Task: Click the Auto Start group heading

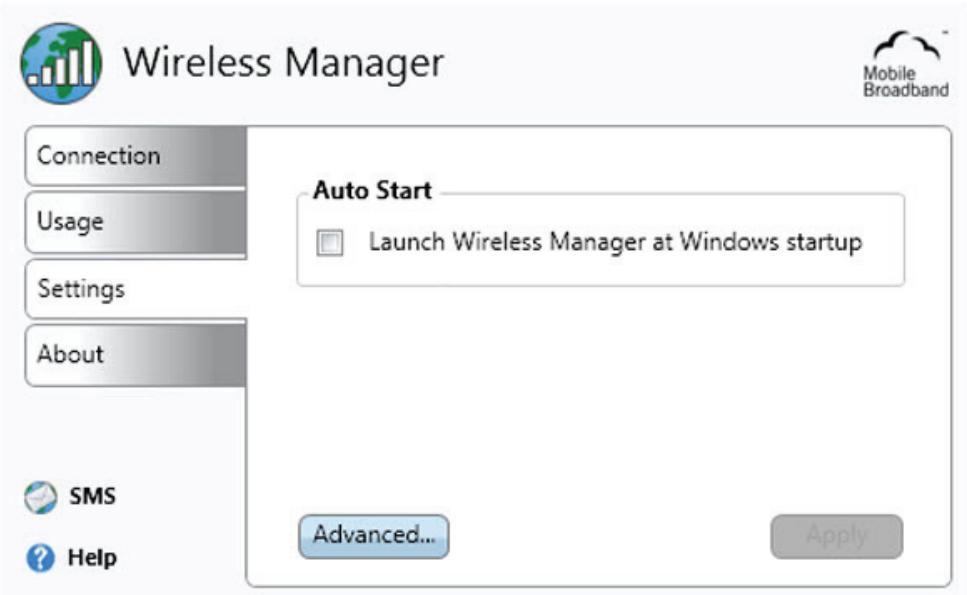Action: point(372,191)
